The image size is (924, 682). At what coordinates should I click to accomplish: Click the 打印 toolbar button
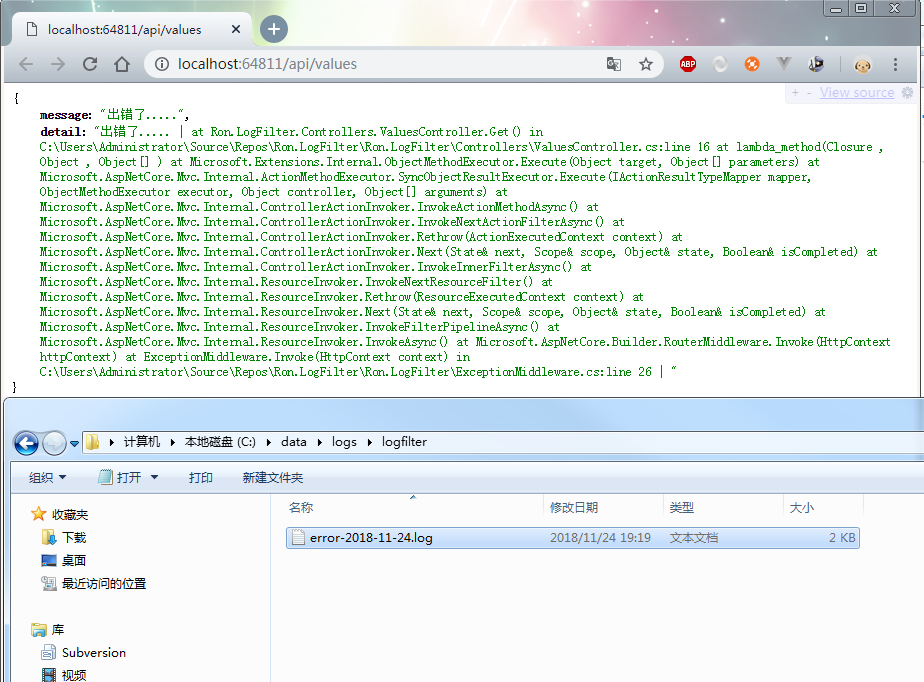pyautogui.click(x=201, y=478)
